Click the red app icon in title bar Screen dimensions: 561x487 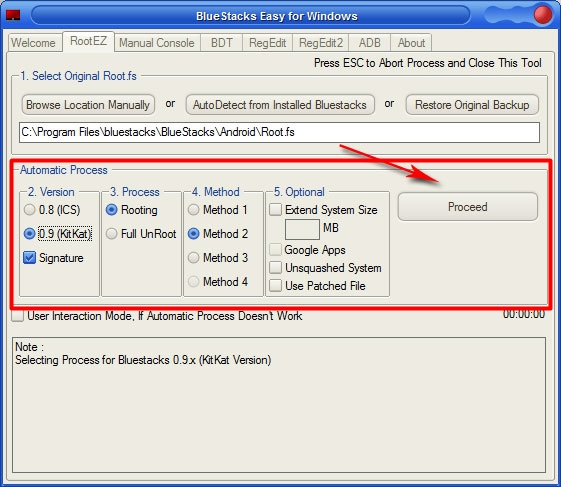[13, 15]
